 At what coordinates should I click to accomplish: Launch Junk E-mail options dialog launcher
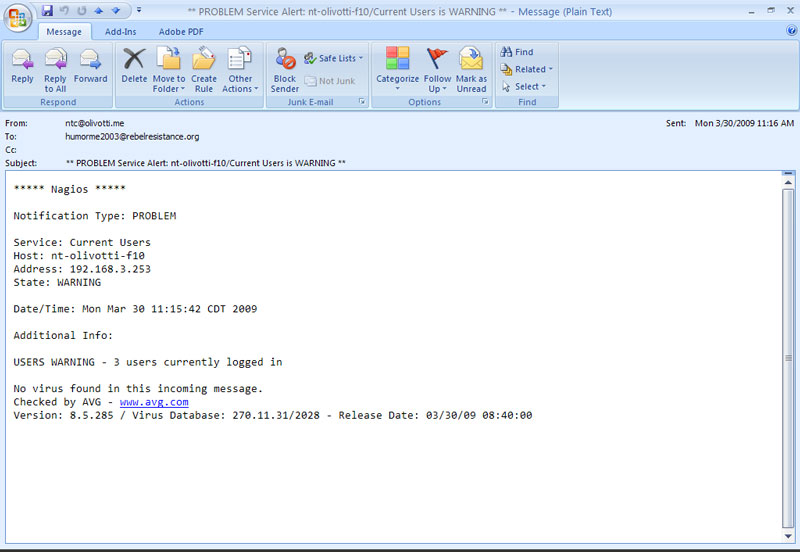[x=362, y=102]
